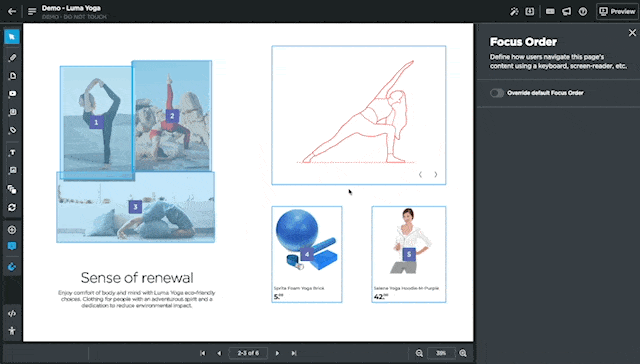This screenshot has width=640, height=364.
Task: Click the Preview button
Action: (x=618, y=11)
